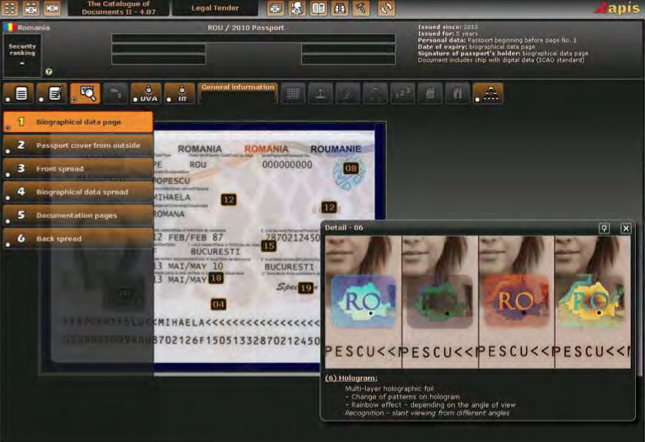Open marker 04 above the MRZ
The height and width of the screenshot is (442, 645).
218,304
